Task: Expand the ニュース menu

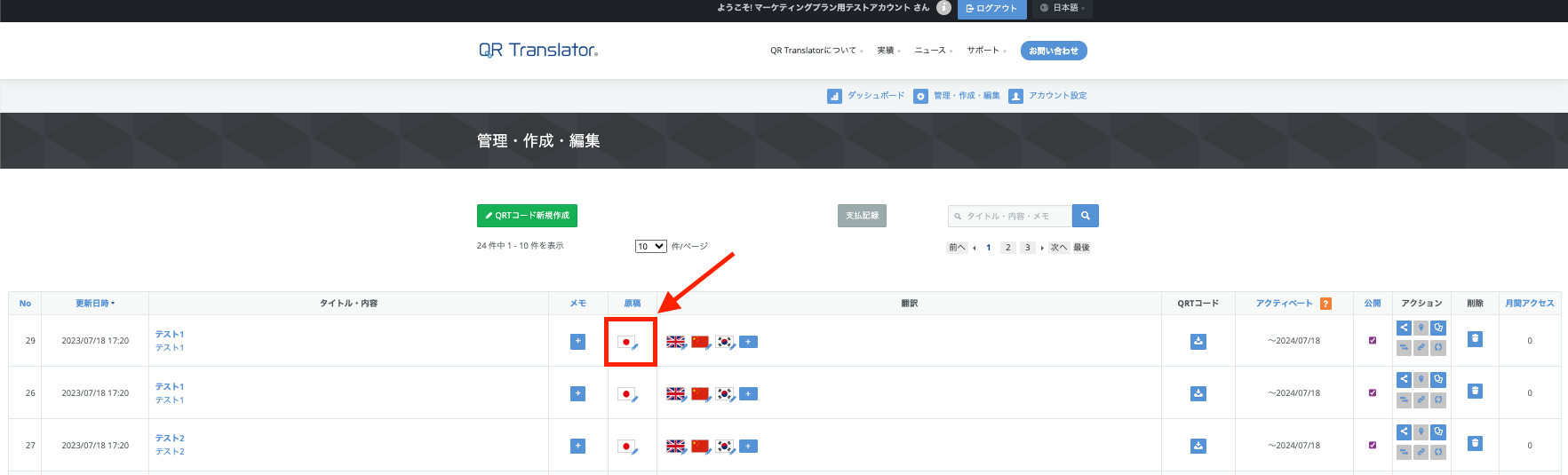Action: [933, 51]
